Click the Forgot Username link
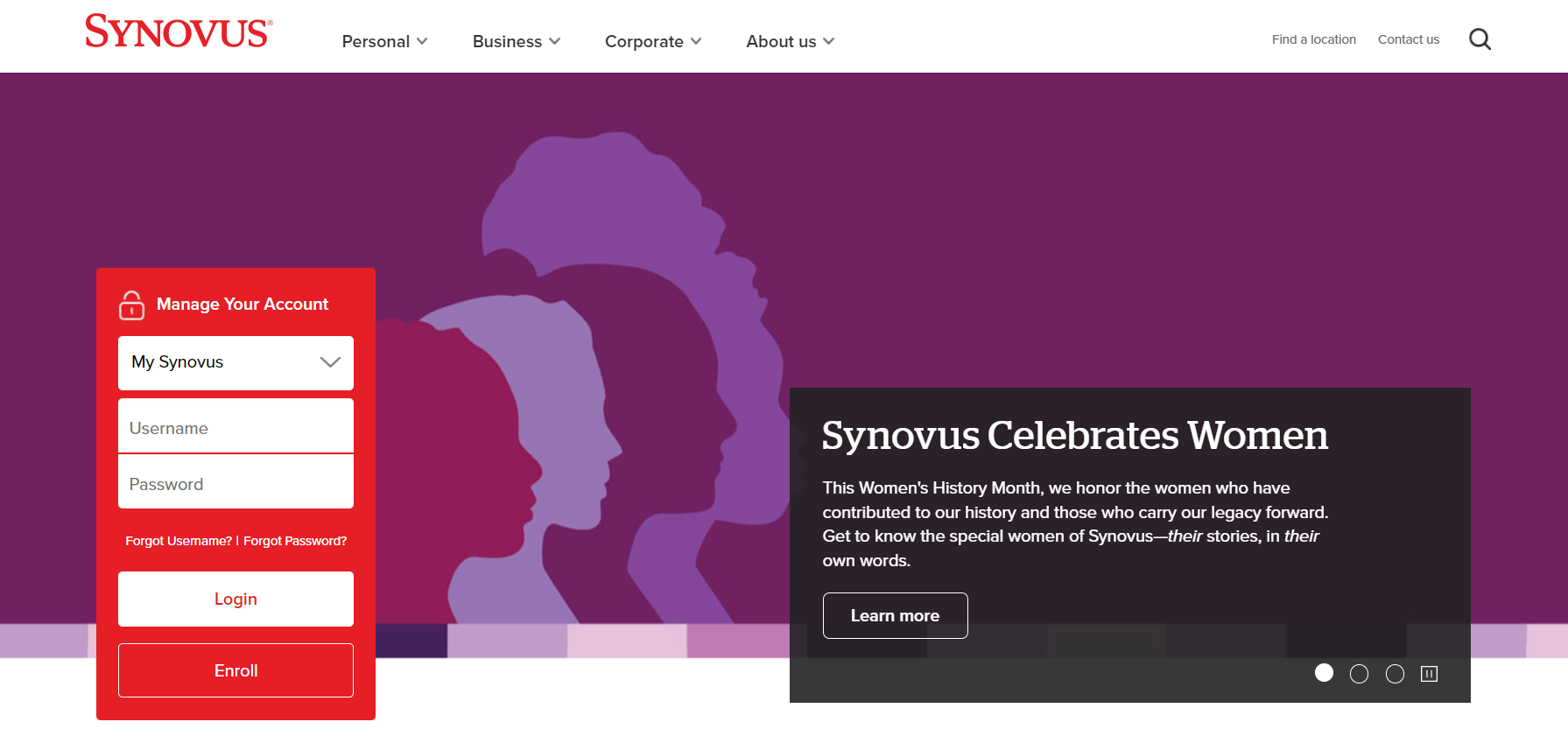Image resolution: width=1568 pixels, height=736 pixels. [x=179, y=541]
